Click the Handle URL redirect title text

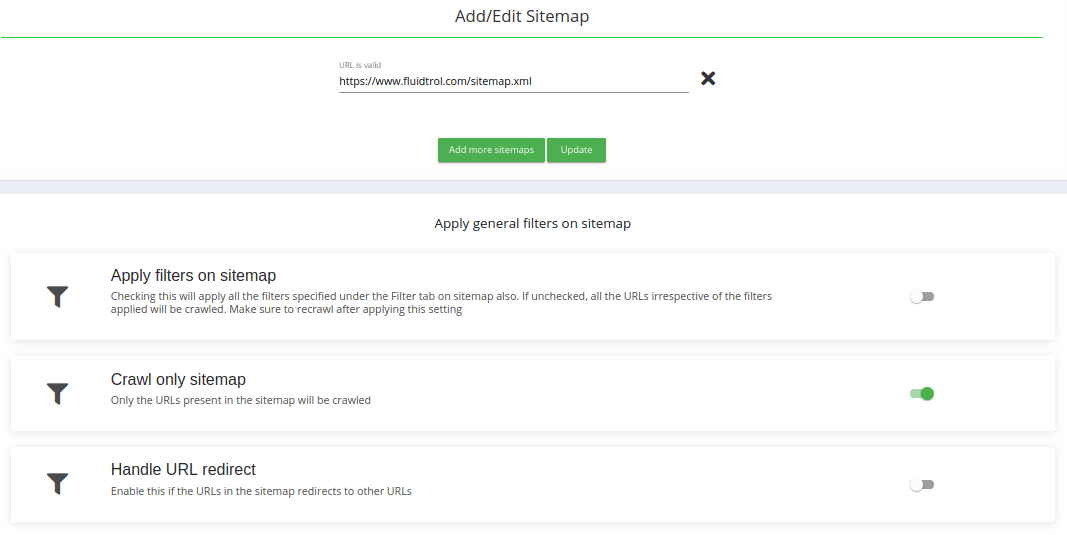[183, 469]
